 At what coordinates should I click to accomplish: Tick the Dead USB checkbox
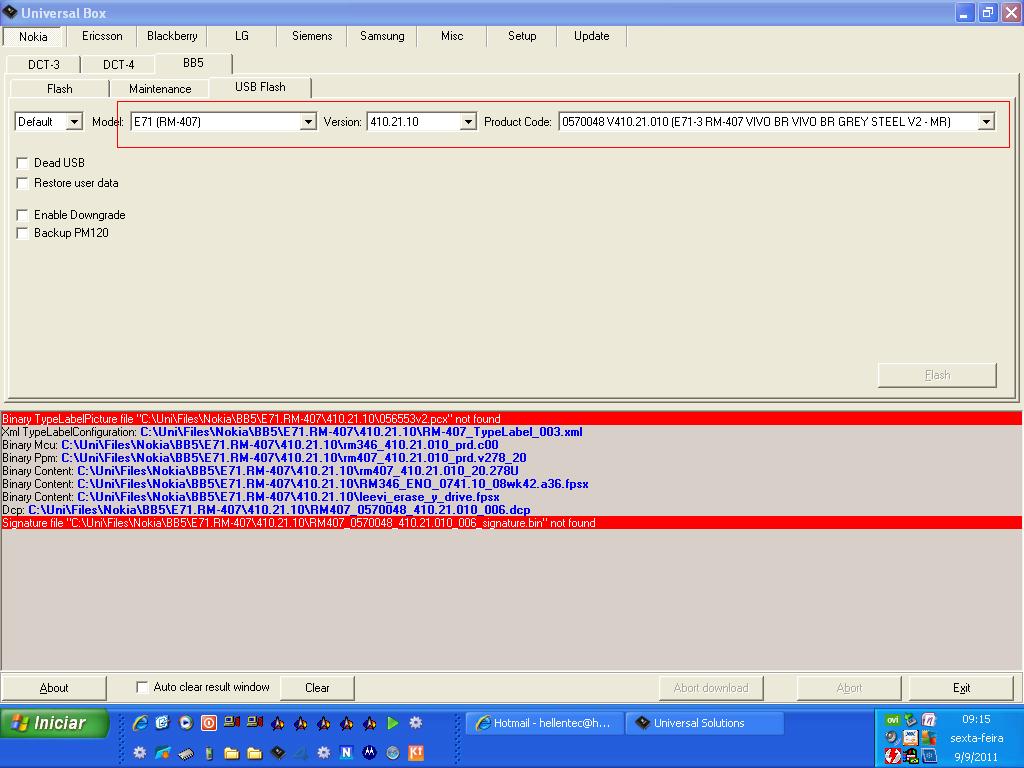coord(22,163)
